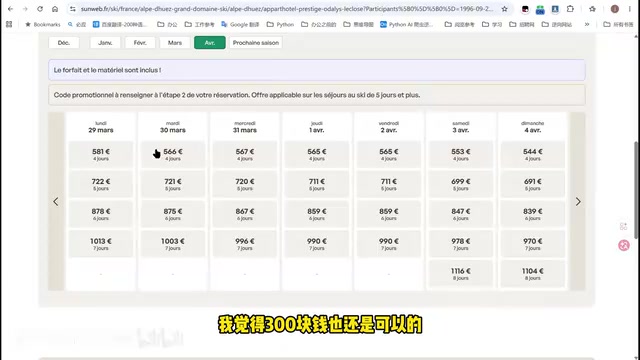Image resolution: width=640 pixels, height=360 pixels.
Task: Click the page vertical scrollbar
Action: (636, 190)
